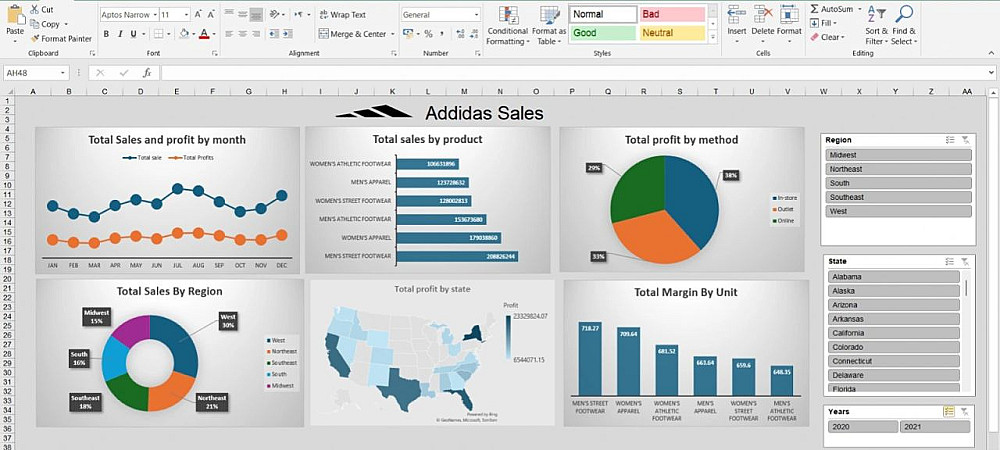Open the Clear eraser menu
This screenshot has height=450, width=1000.
coord(828,37)
